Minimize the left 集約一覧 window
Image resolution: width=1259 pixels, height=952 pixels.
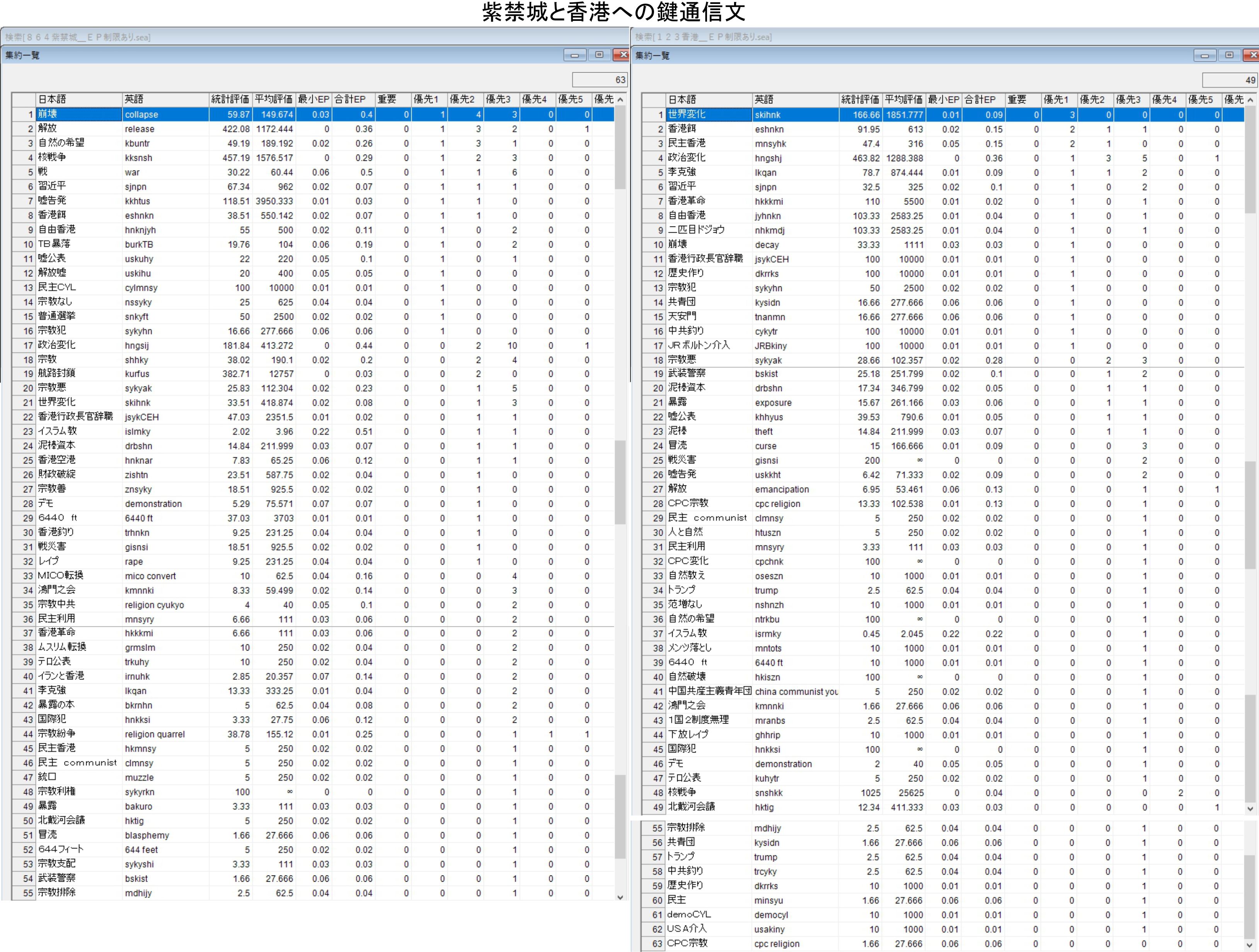pos(574,55)
